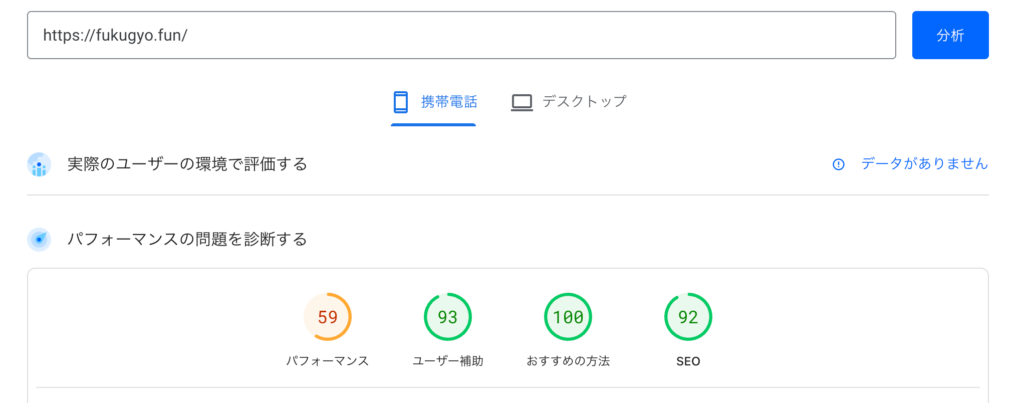Click the おすすめの方法 score label
The width and height of the screenshot is (1024, 403).
pos(568,361)
